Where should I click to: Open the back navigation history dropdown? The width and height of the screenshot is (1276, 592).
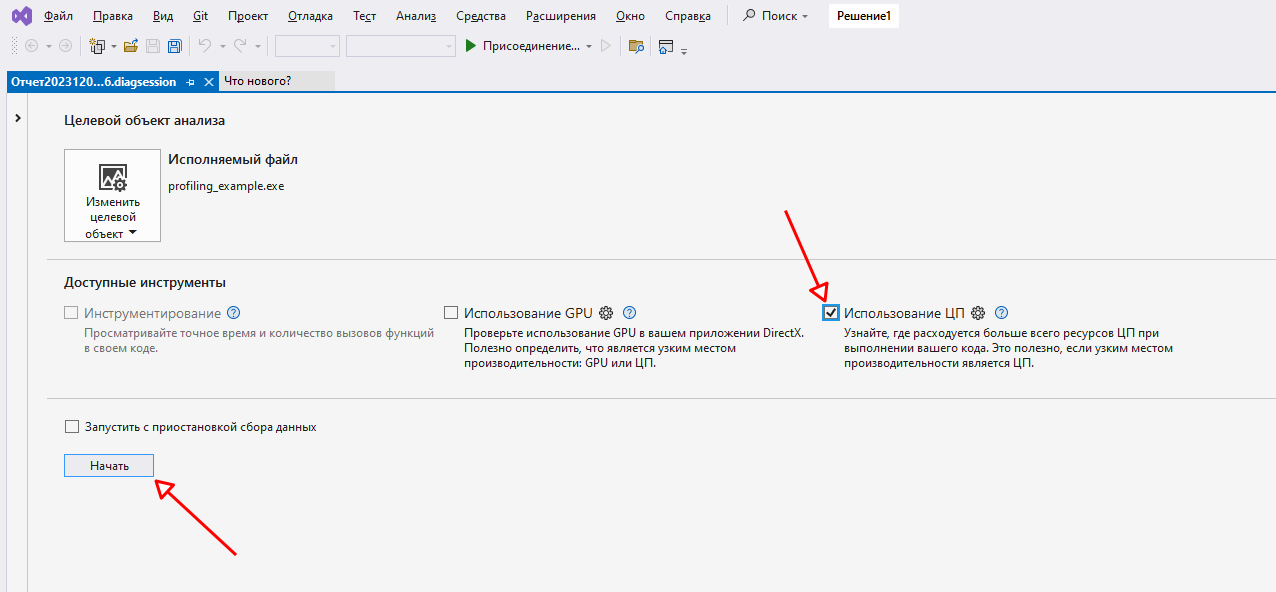pyautogui.click(x=48, y=46)
